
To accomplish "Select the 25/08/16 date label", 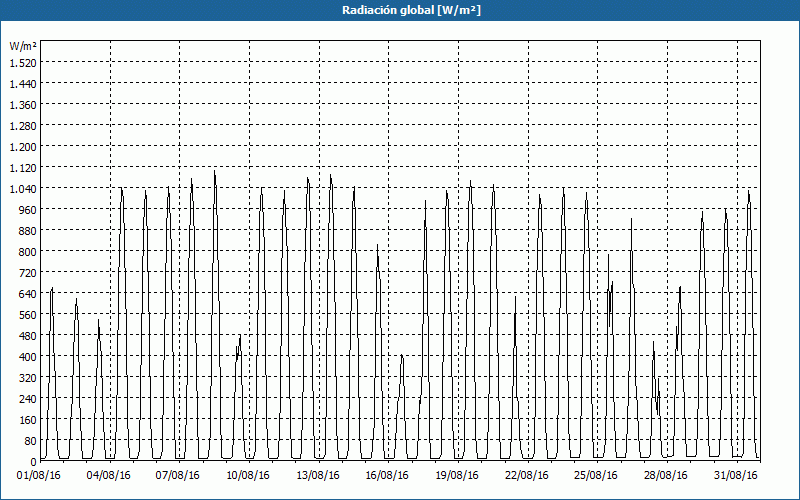I will tap(596, 475).
